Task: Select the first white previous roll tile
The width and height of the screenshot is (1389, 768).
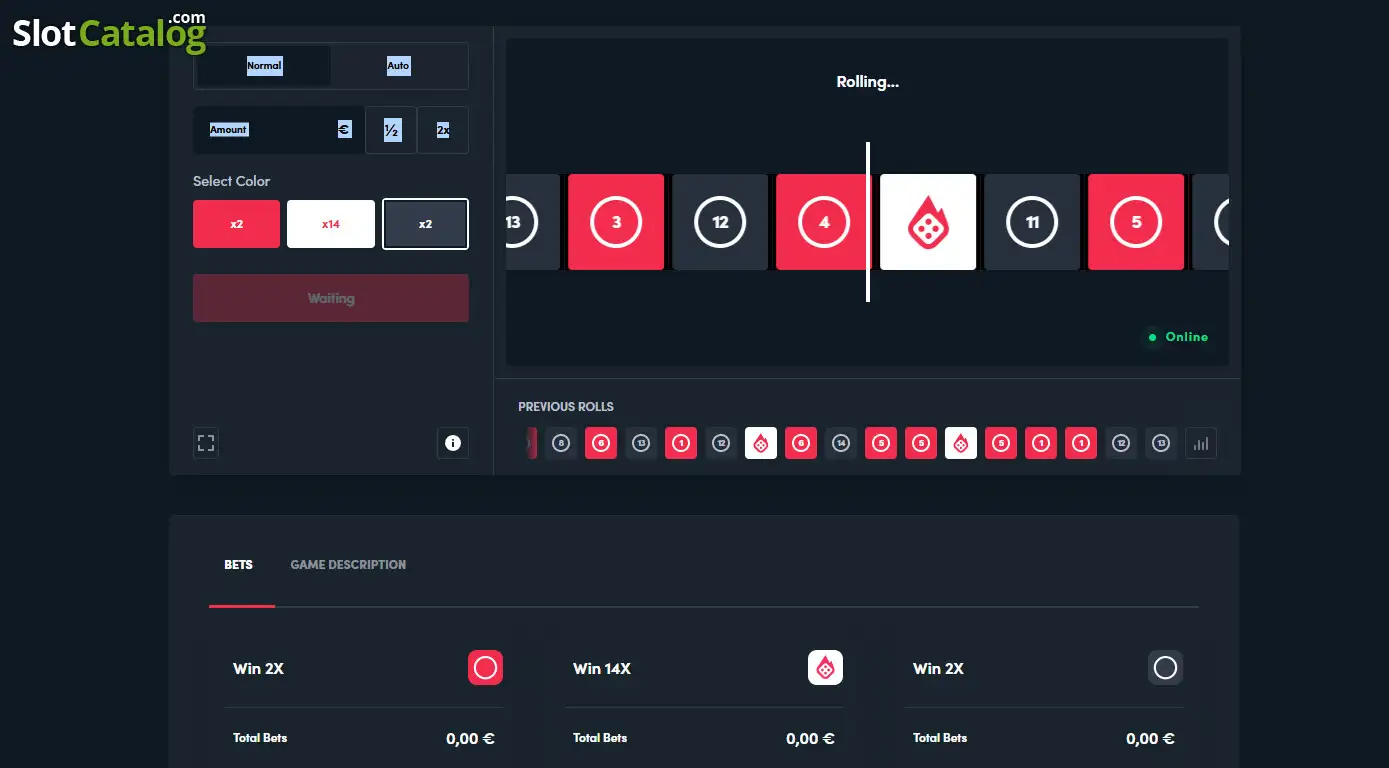Action: click(761, 443)
